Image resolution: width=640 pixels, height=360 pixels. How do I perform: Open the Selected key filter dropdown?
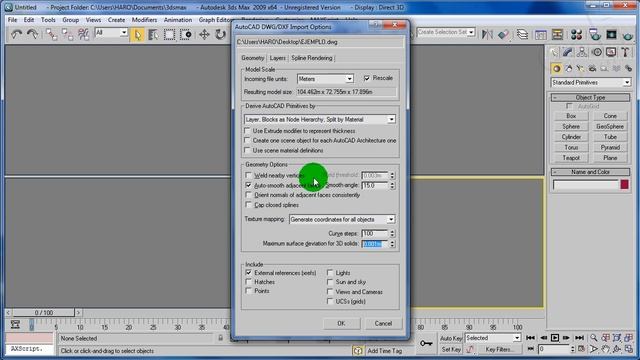pyautogui.click(x=493, y=338)
